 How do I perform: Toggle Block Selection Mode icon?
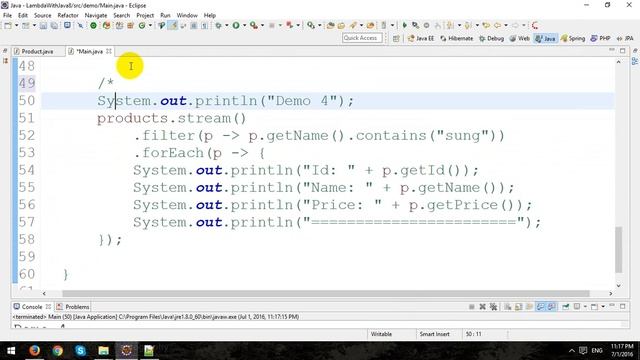193,25
